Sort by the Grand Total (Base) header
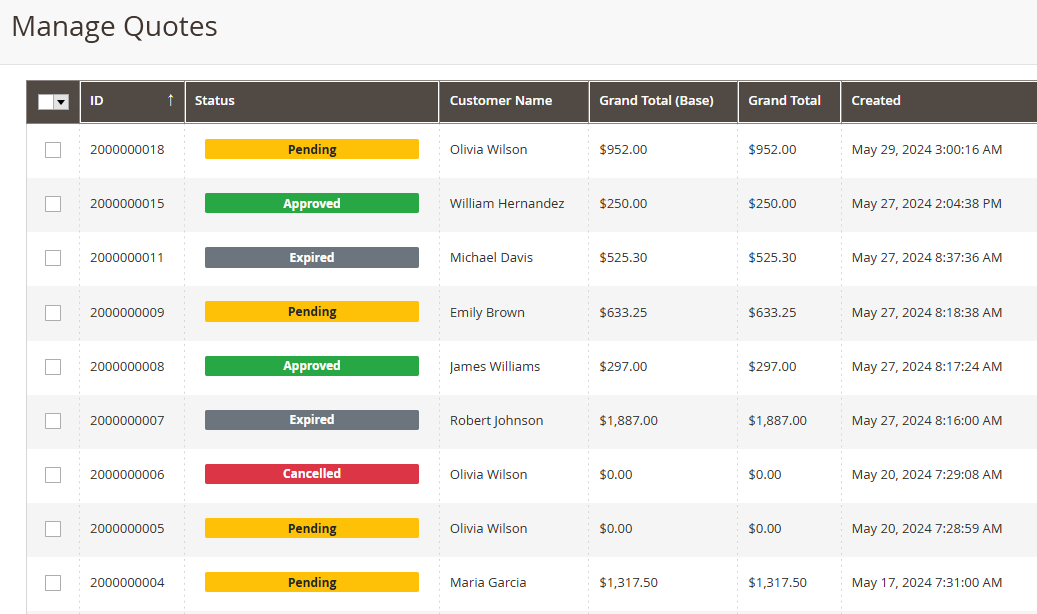Screen dimensions: 1037x614 656,101
